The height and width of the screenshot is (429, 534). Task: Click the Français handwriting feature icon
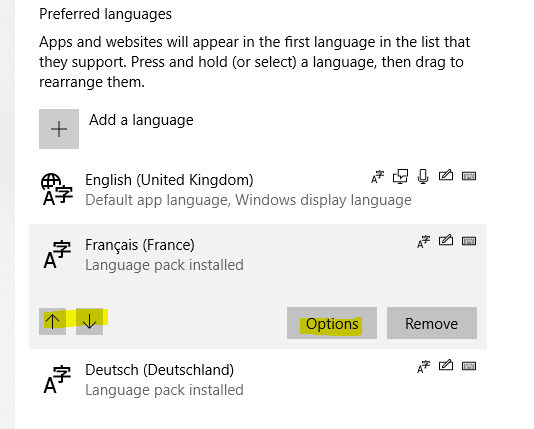446,240
